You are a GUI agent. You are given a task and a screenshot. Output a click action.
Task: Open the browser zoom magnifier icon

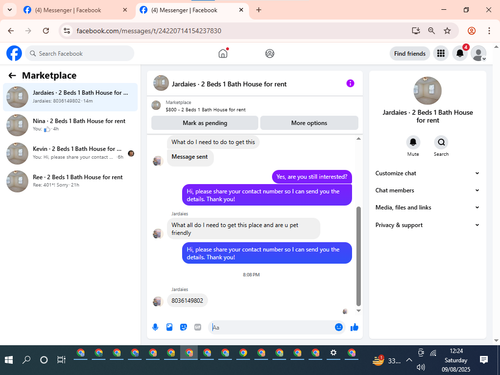[x=431, y=31]
